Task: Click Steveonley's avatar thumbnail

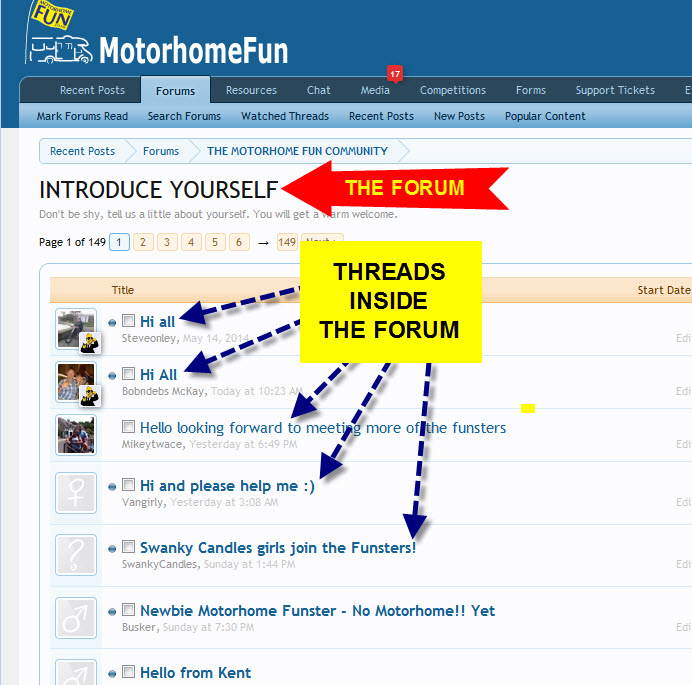Action: click(x=76, y=329)
